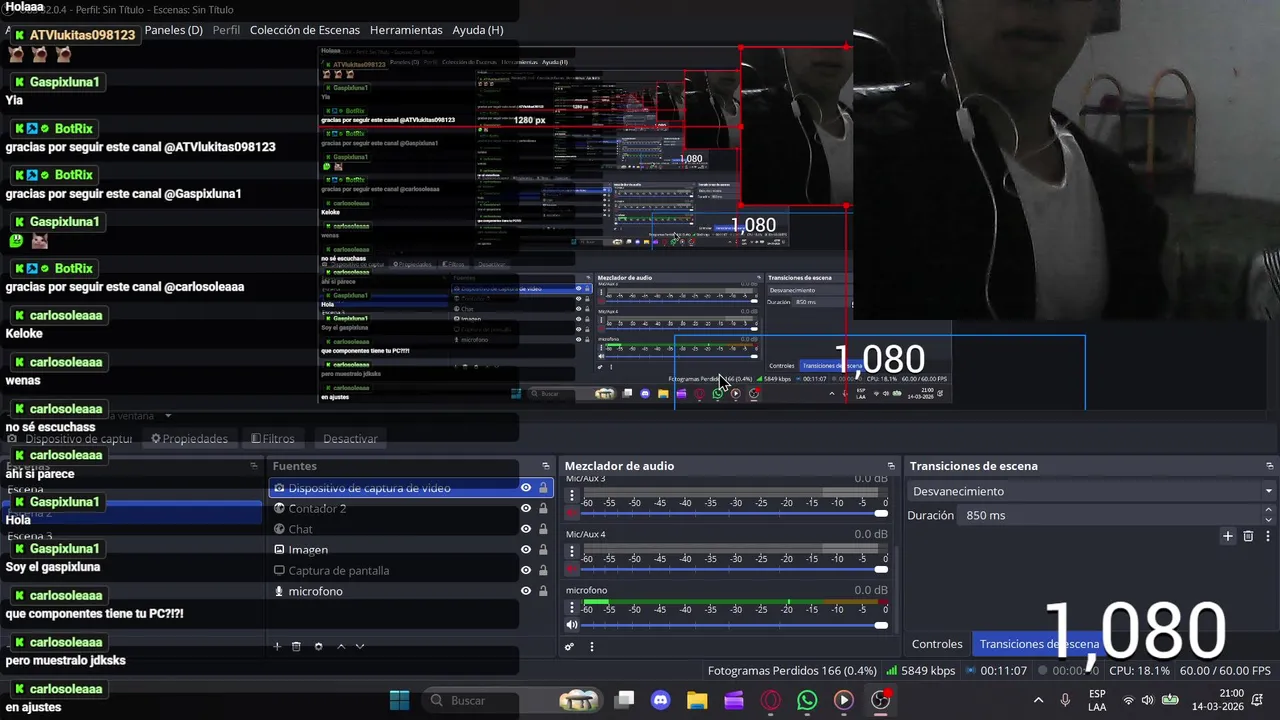Hide the microfono source
Screen dimensions: 1280x720
point(526,591)
